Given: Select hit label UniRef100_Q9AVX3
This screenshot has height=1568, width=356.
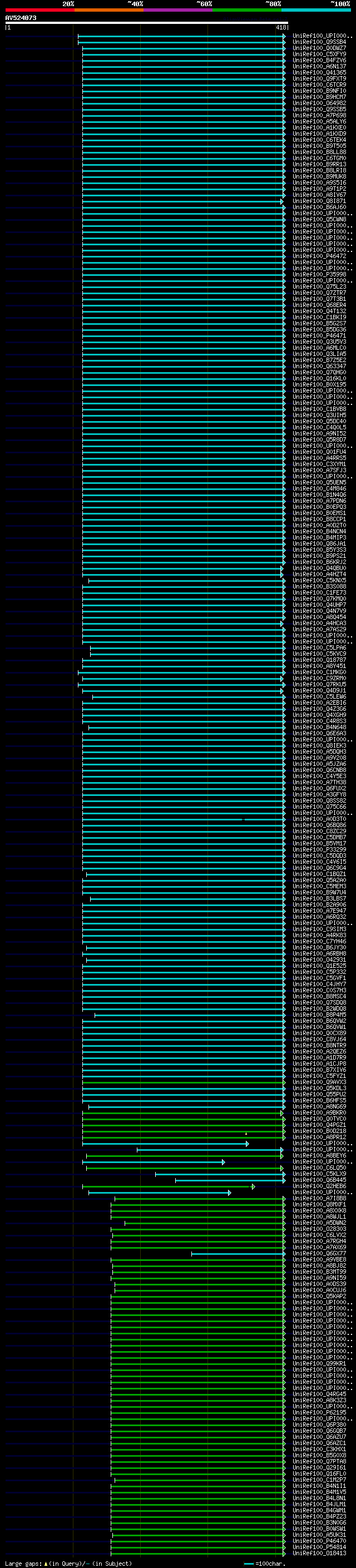Looking at the screenshot, I should point(319,1082).
